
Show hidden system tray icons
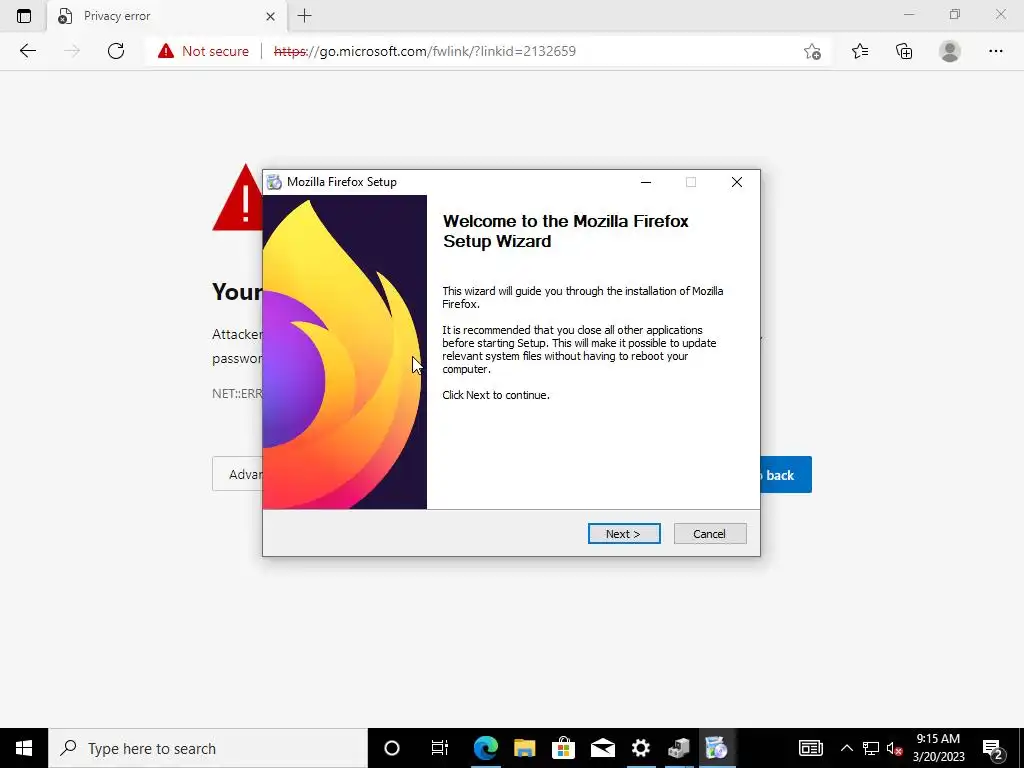coord(846,748)
